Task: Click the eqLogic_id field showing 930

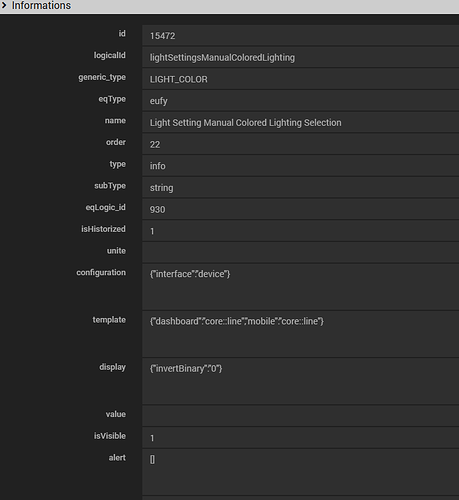Action: point(301,209)
